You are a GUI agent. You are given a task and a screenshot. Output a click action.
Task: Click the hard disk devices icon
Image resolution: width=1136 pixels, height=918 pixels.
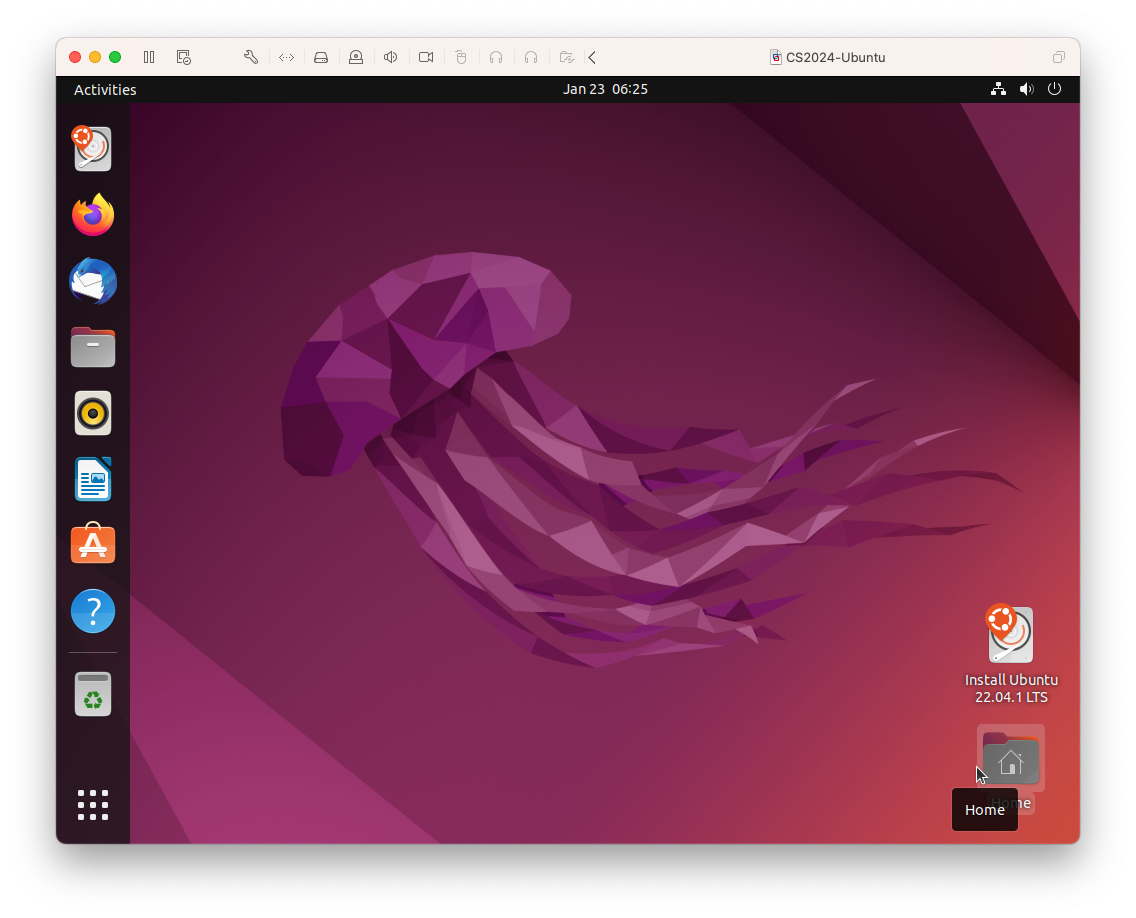pyautogui.click(x=321, y=57)
